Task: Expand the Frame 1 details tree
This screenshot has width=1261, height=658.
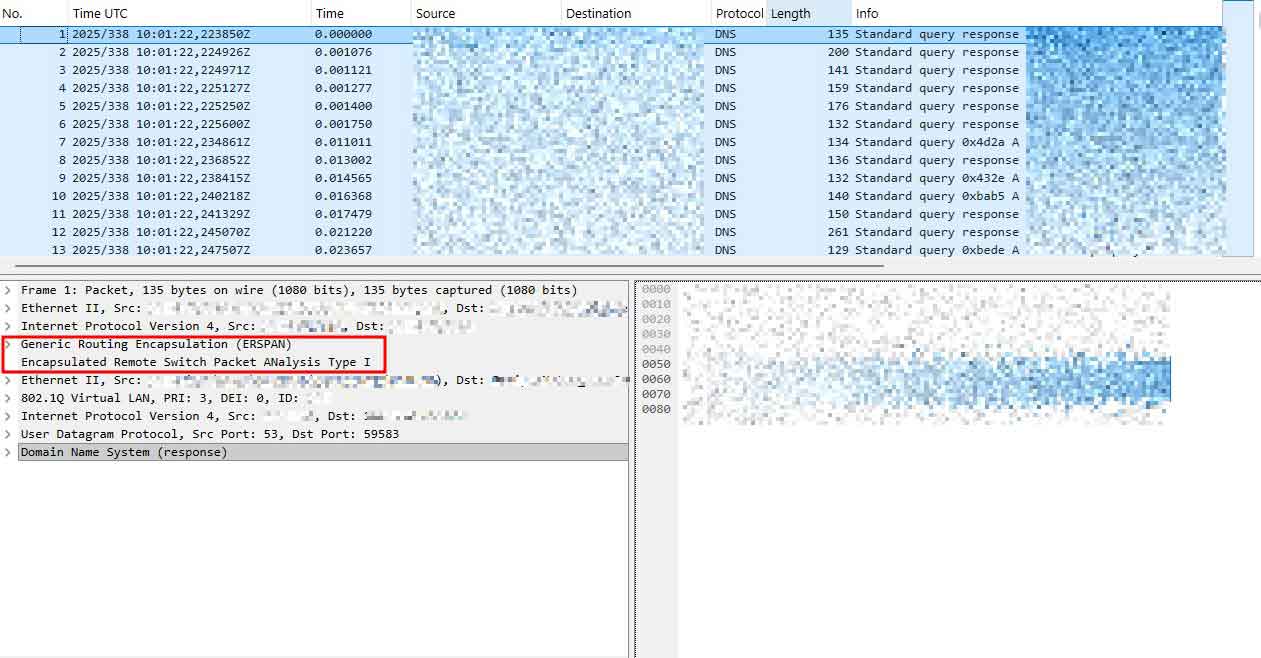Action: pos(8,290)
